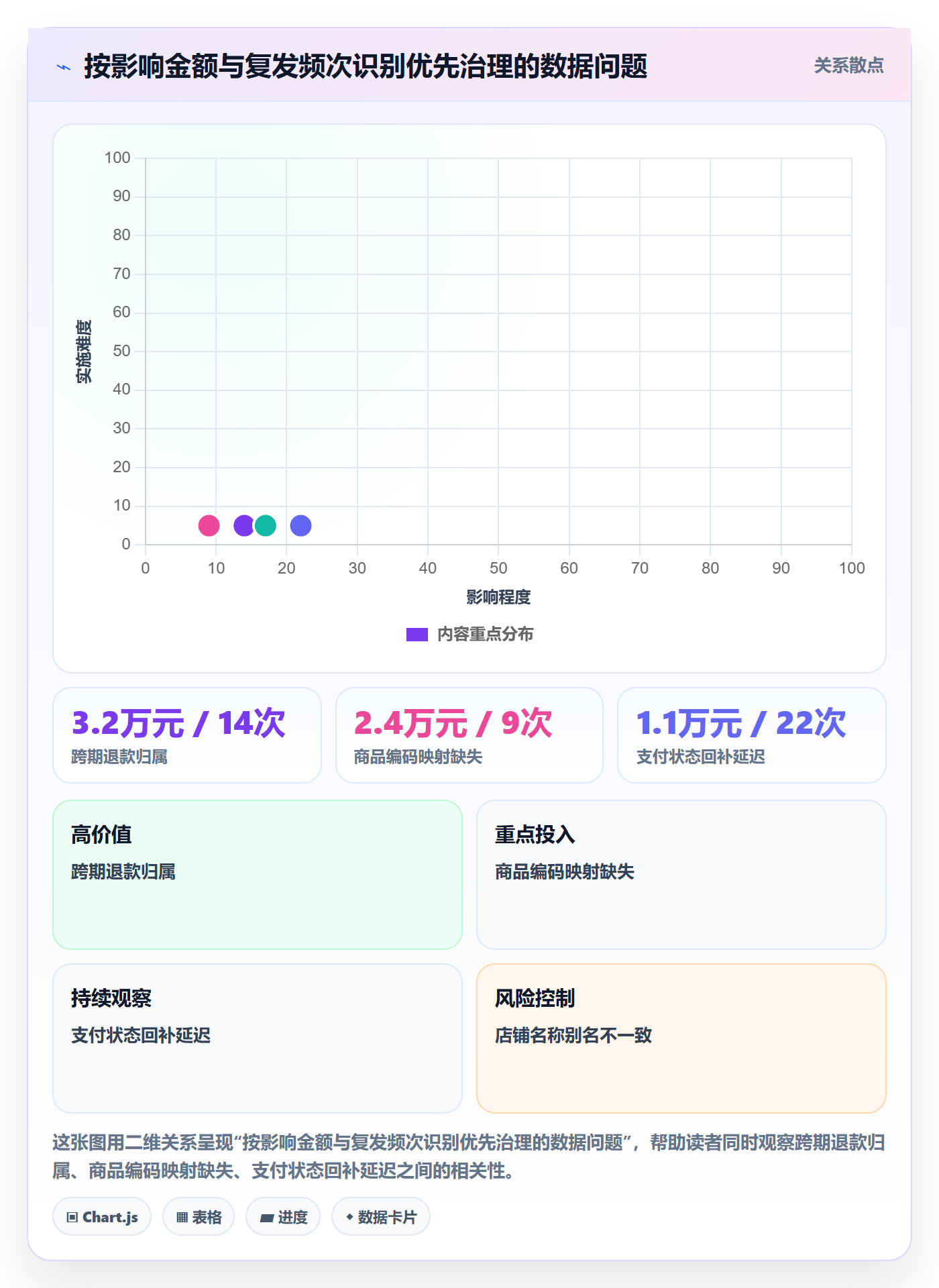Click the 进度 tag chip
Screen dimensions: 939x1288
coord(283,1217)
